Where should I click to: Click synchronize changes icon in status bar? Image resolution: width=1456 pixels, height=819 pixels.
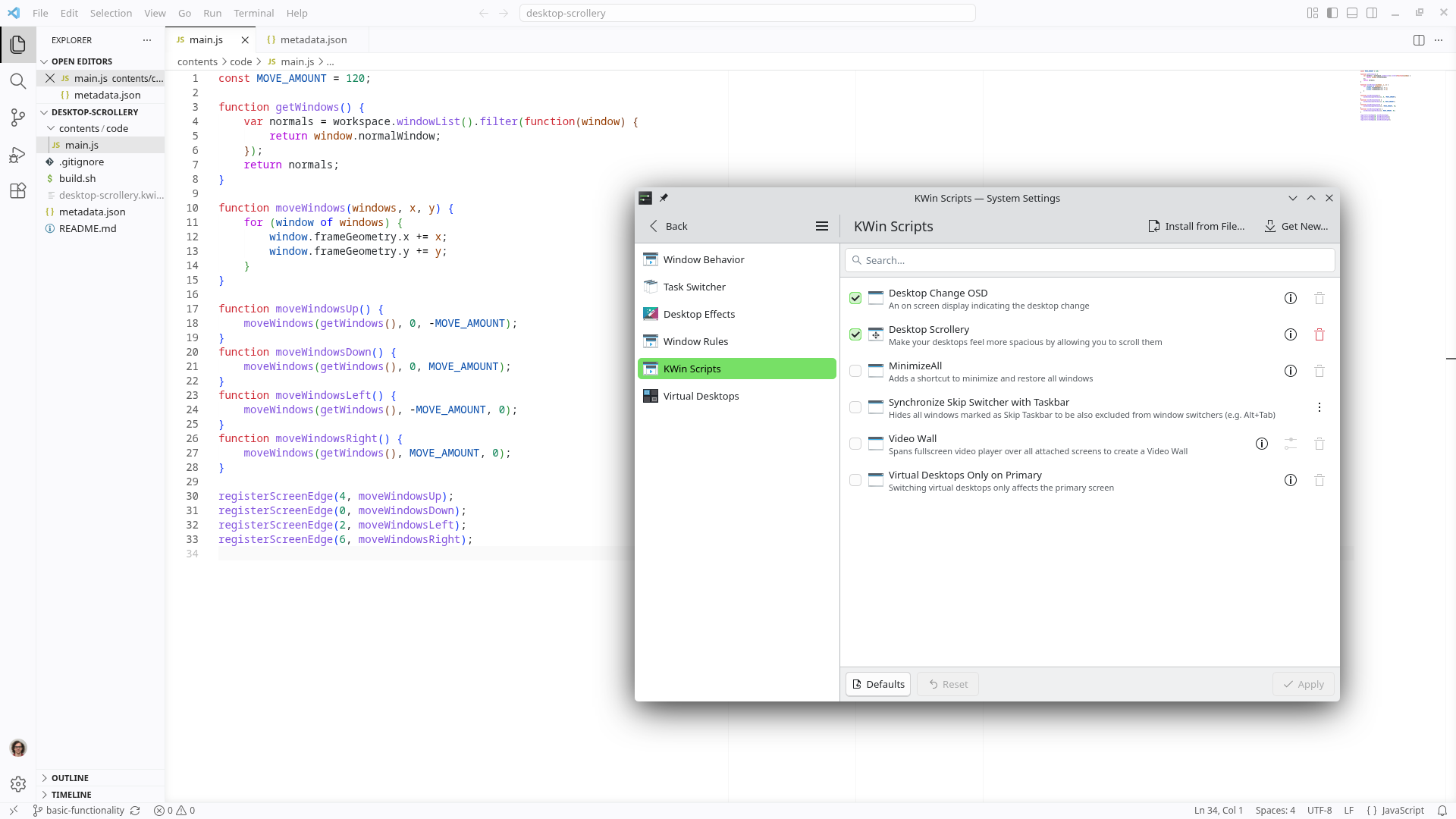pyautogui.click(x=135, y=811)
